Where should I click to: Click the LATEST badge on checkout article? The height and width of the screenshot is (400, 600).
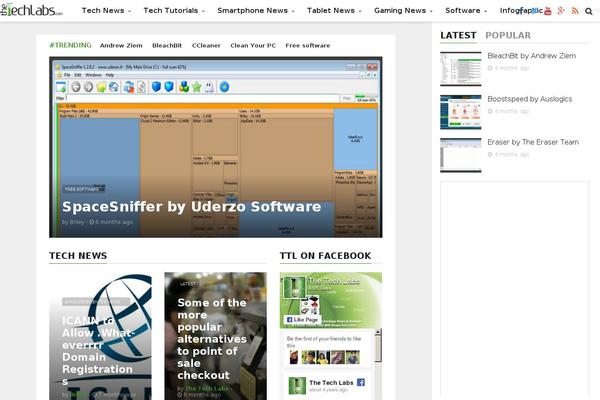pos(188,284)
